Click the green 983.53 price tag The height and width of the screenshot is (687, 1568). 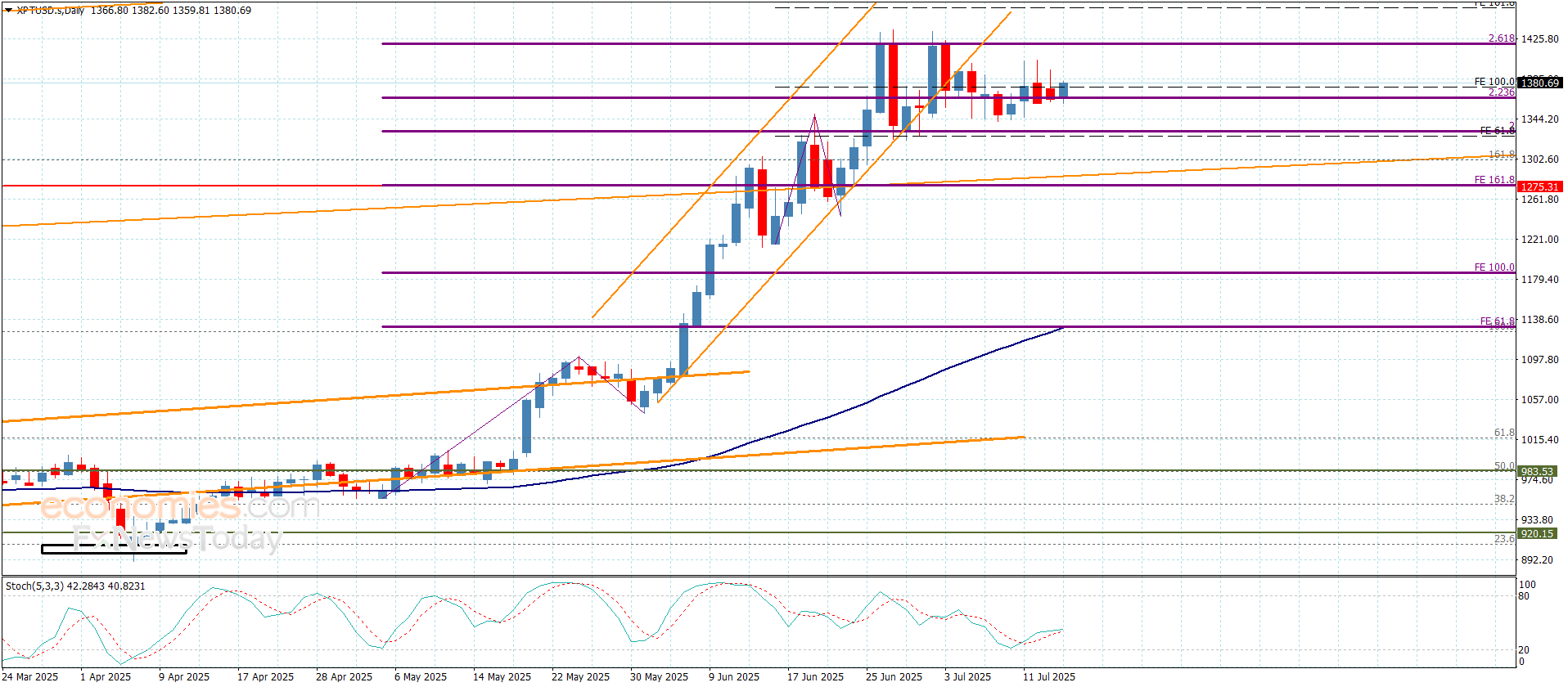[x=1537, y=472]
